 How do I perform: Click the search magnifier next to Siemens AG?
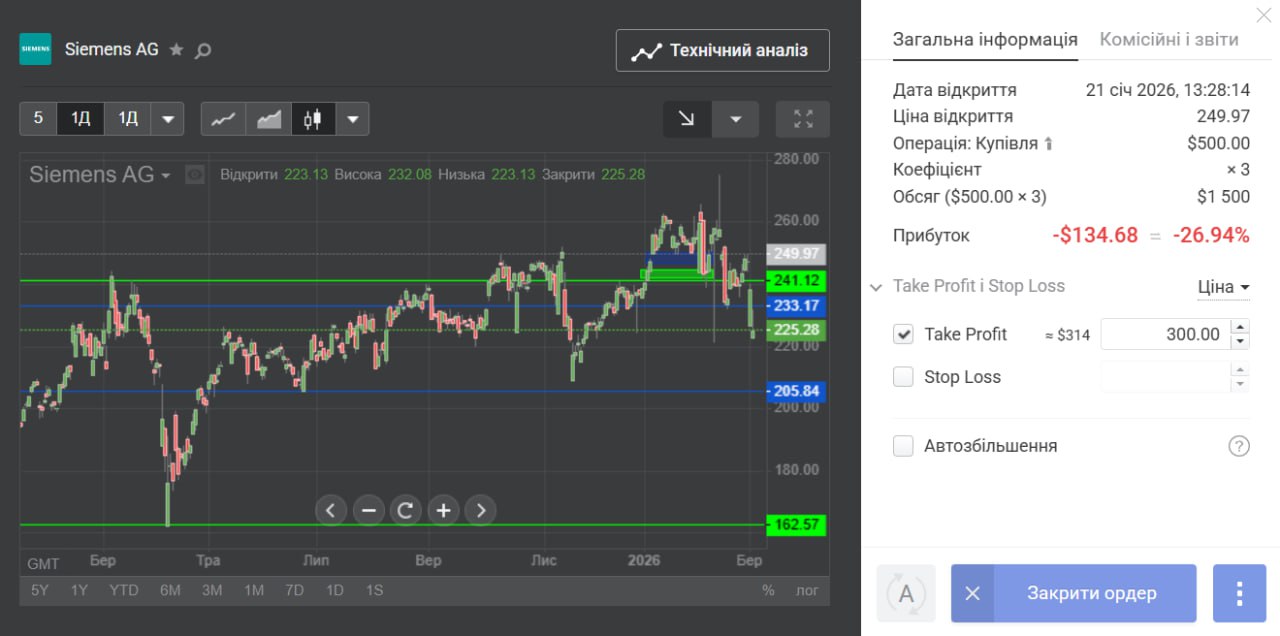203,50
